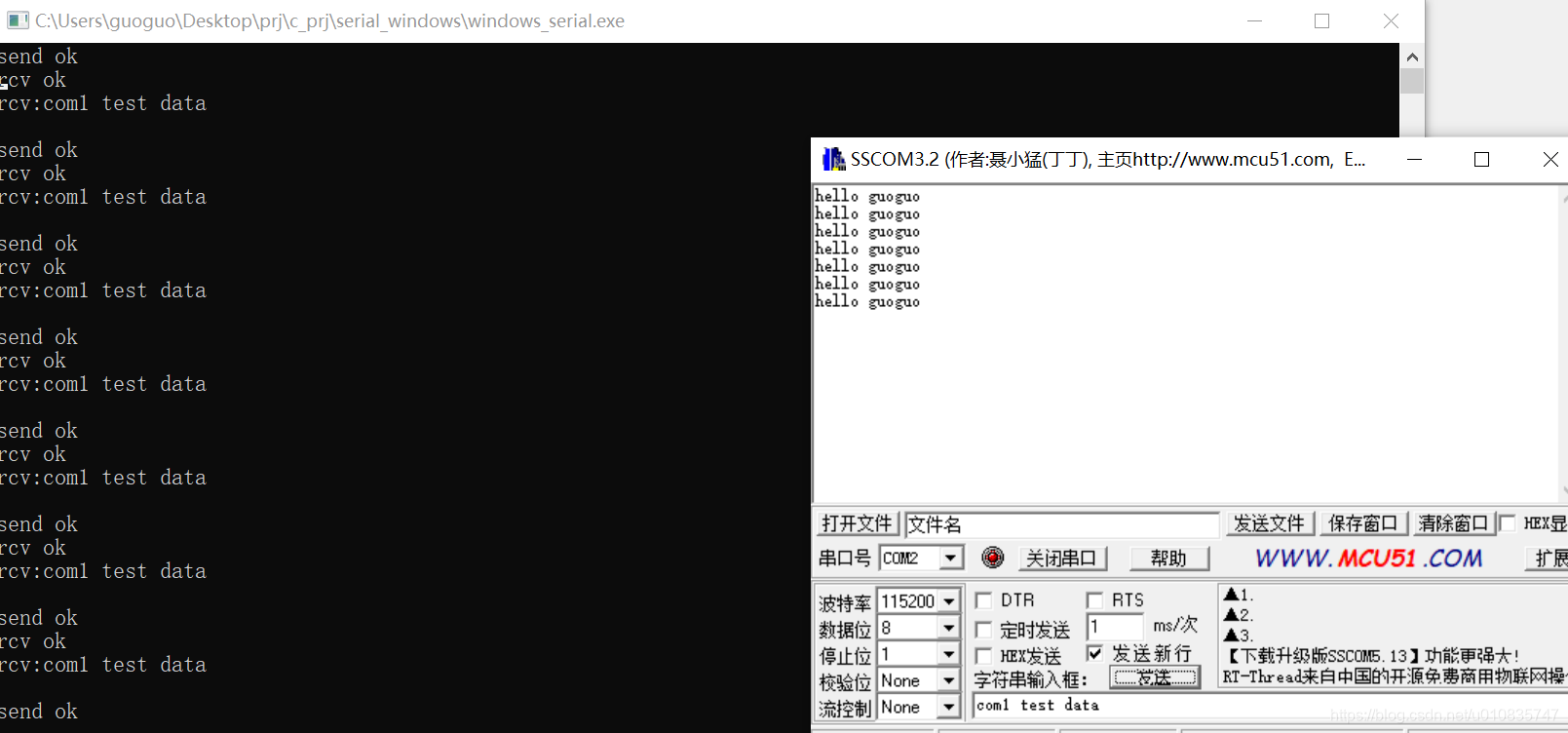Click the 帮助 help button

pyautogui.click(x=1168, y=559)
